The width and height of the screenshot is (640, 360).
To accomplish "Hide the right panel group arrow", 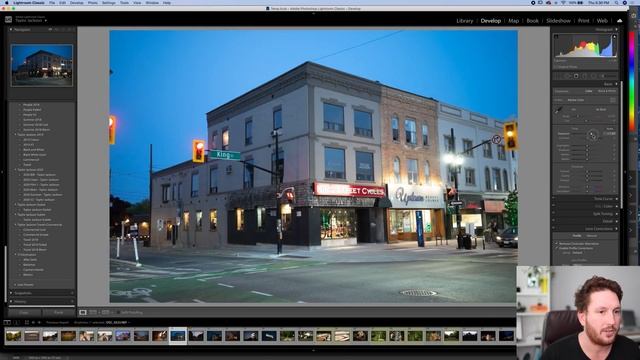I will coord(625,172).
